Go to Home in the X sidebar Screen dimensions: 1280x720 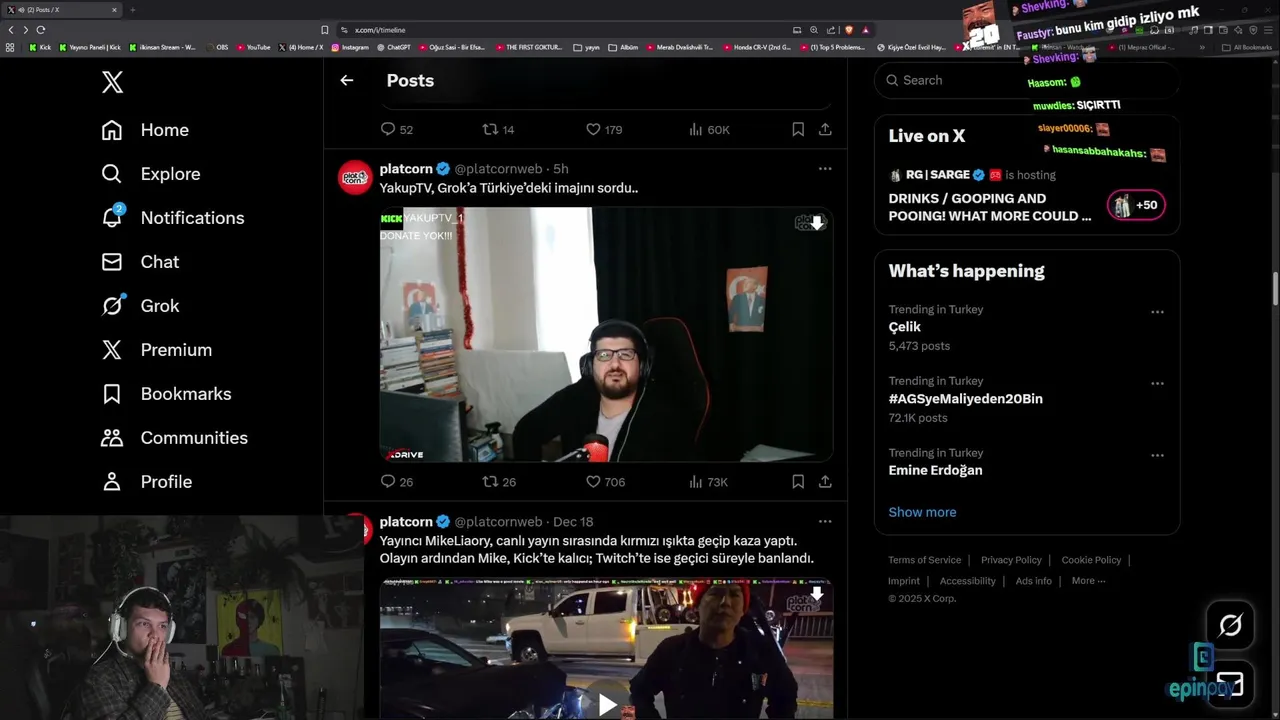[x=145, y=130]
